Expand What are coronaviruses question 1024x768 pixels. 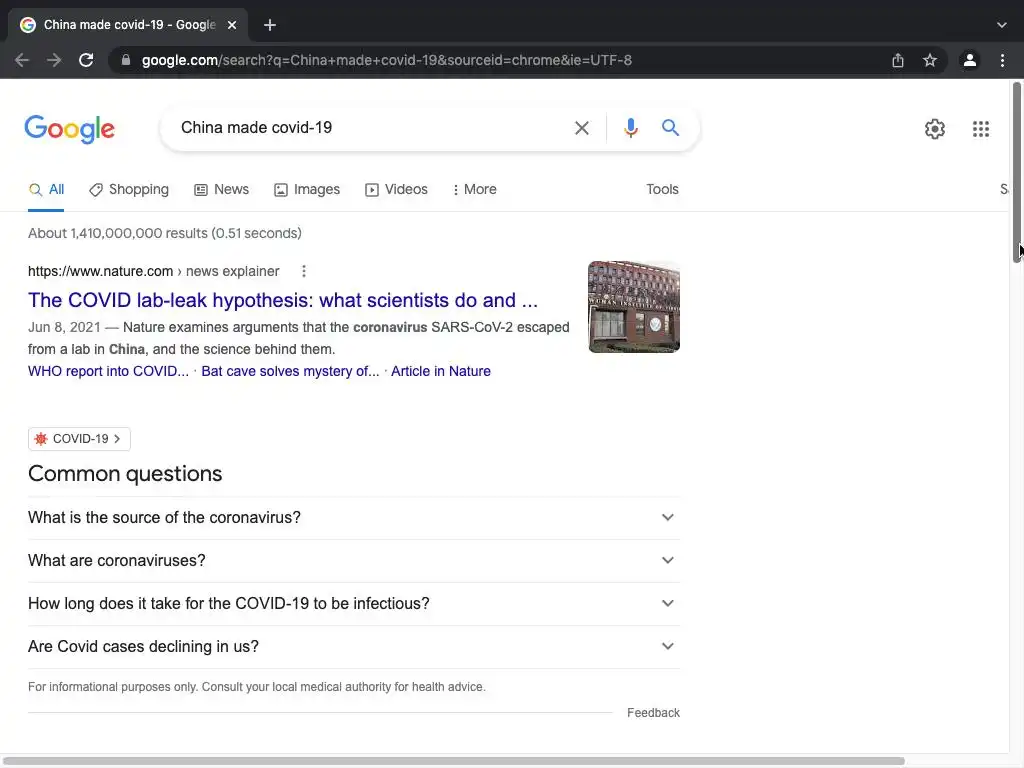(x=354, y=560)
